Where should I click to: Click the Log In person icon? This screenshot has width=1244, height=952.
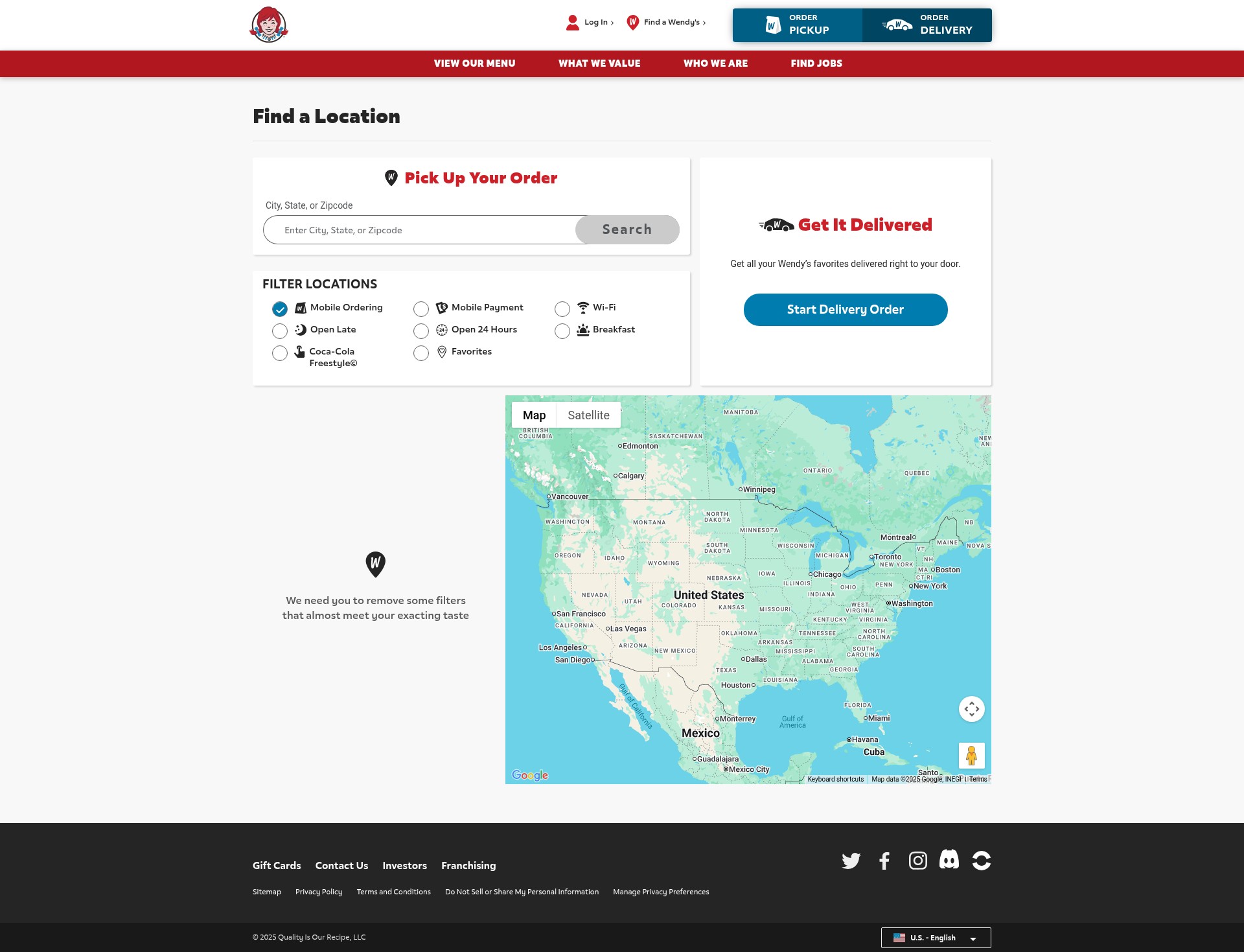tap(572, 23)
